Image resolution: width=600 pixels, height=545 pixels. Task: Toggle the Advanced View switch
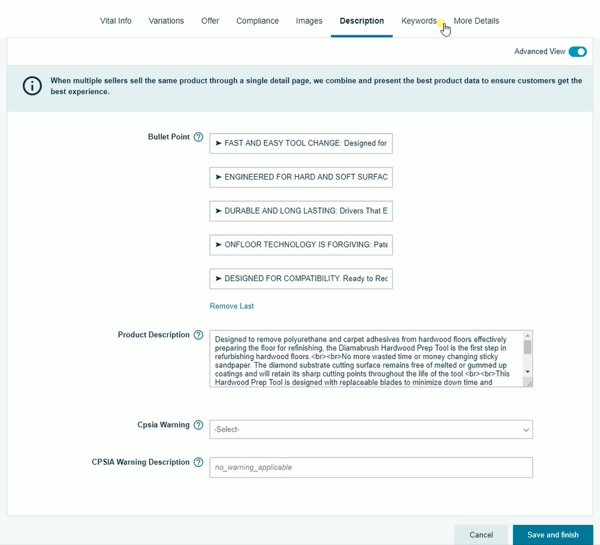(577, 52)
